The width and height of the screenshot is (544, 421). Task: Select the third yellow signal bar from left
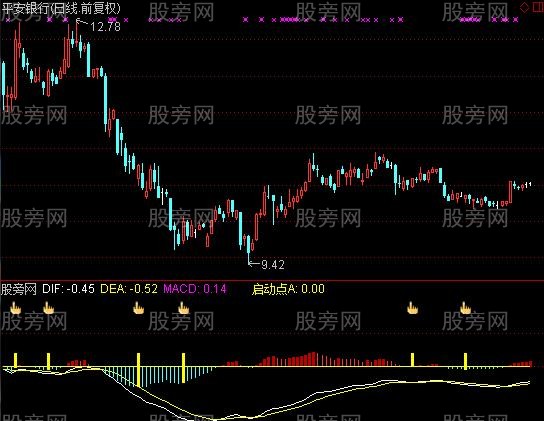[x=138, y=370]
